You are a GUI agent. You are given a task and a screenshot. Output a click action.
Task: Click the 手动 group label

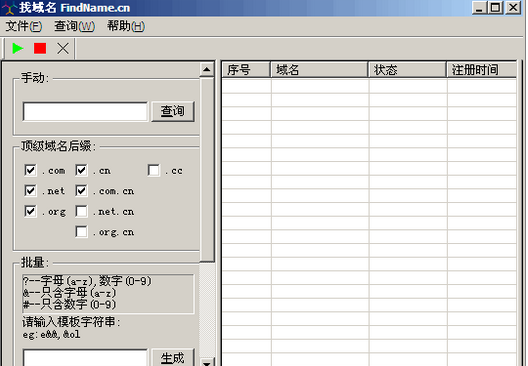(35, 78)
